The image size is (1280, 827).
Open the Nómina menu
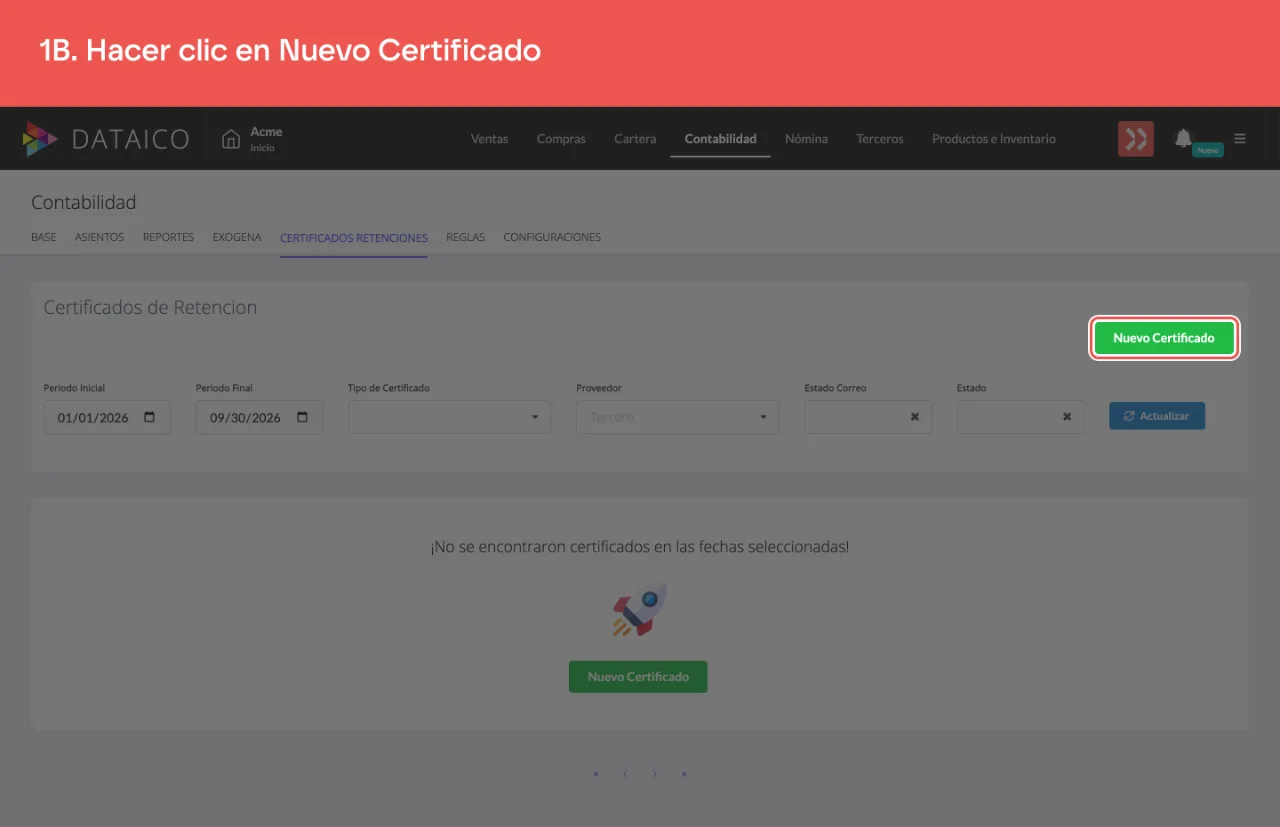pyautogui.click(x=806, y=139)
